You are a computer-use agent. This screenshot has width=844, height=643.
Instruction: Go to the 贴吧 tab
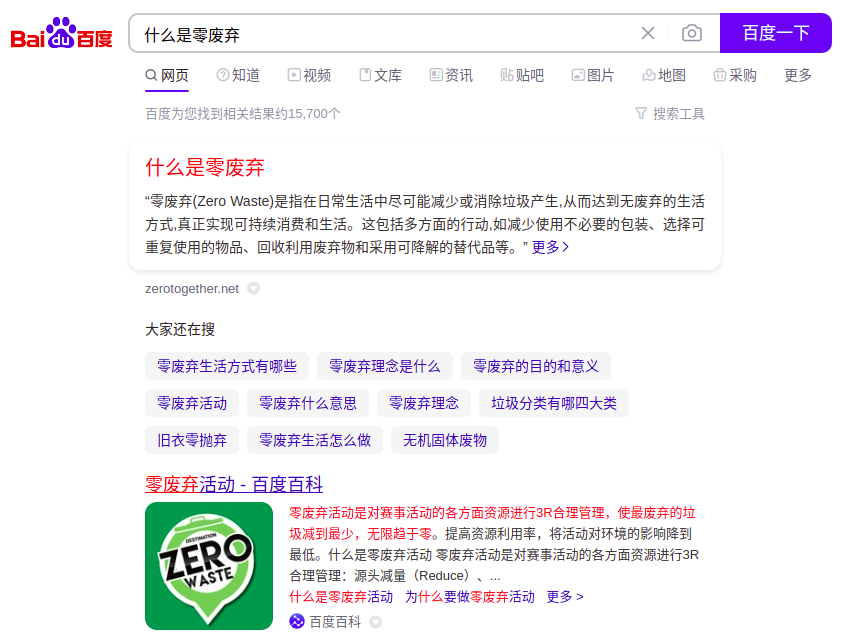522,75
